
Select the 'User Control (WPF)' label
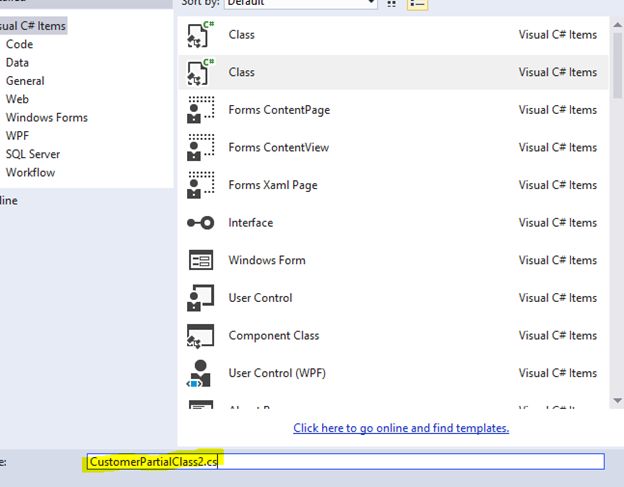pos(277,373)
